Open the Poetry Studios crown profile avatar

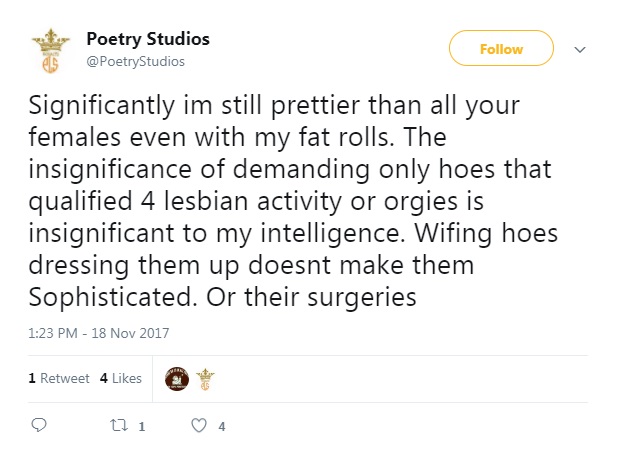tap(50, 50)
